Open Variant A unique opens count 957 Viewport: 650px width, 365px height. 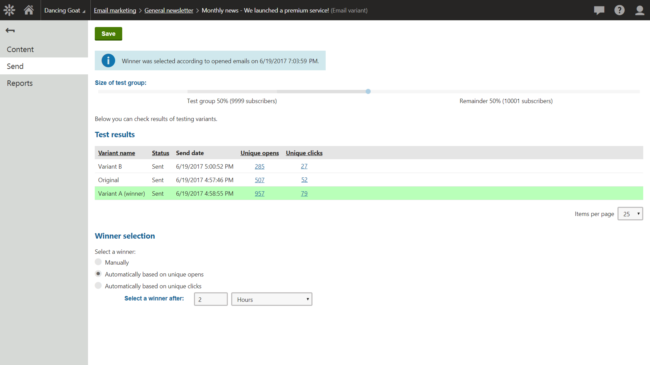coord(260,193)
